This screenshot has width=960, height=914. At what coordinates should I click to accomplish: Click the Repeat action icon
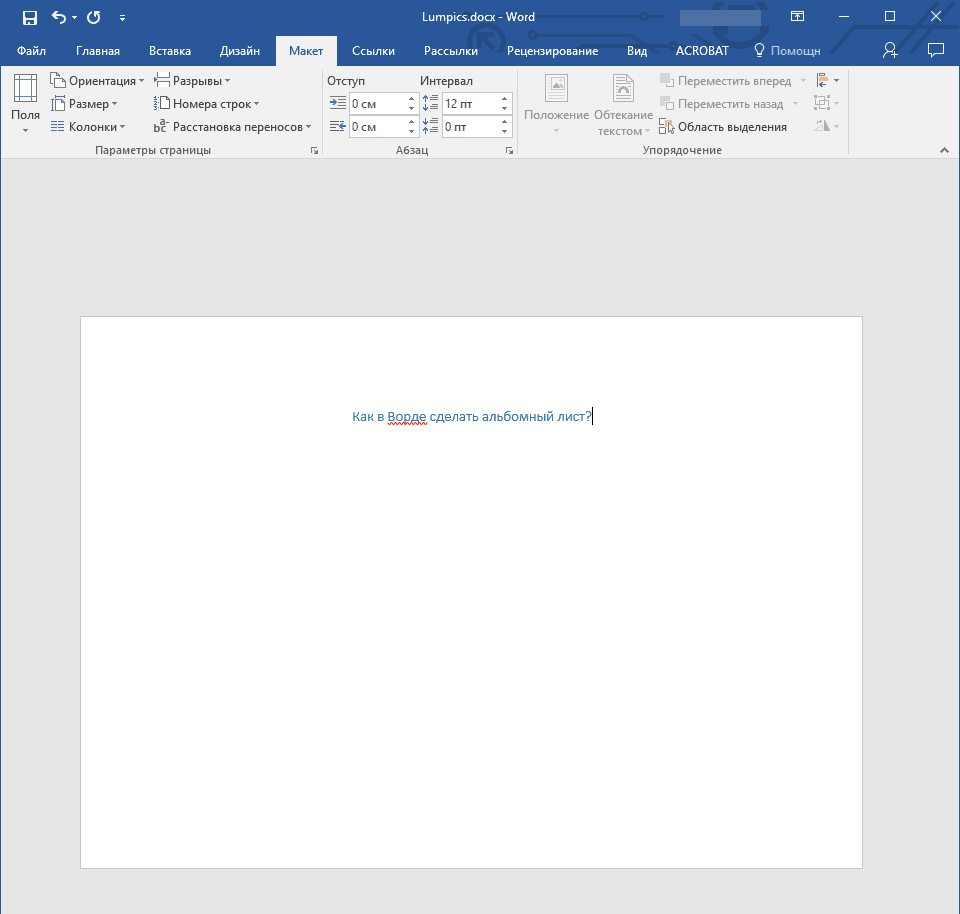(x=94, y=17)
